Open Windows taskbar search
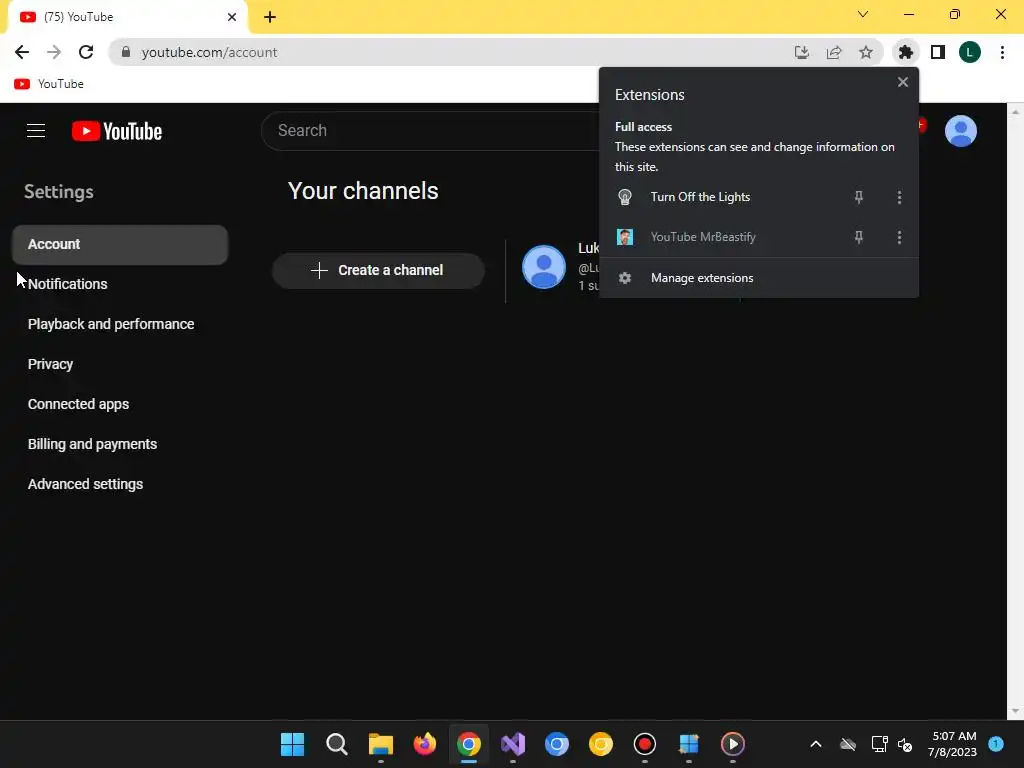Screen dimensions: 1024x768 (336, 744)
